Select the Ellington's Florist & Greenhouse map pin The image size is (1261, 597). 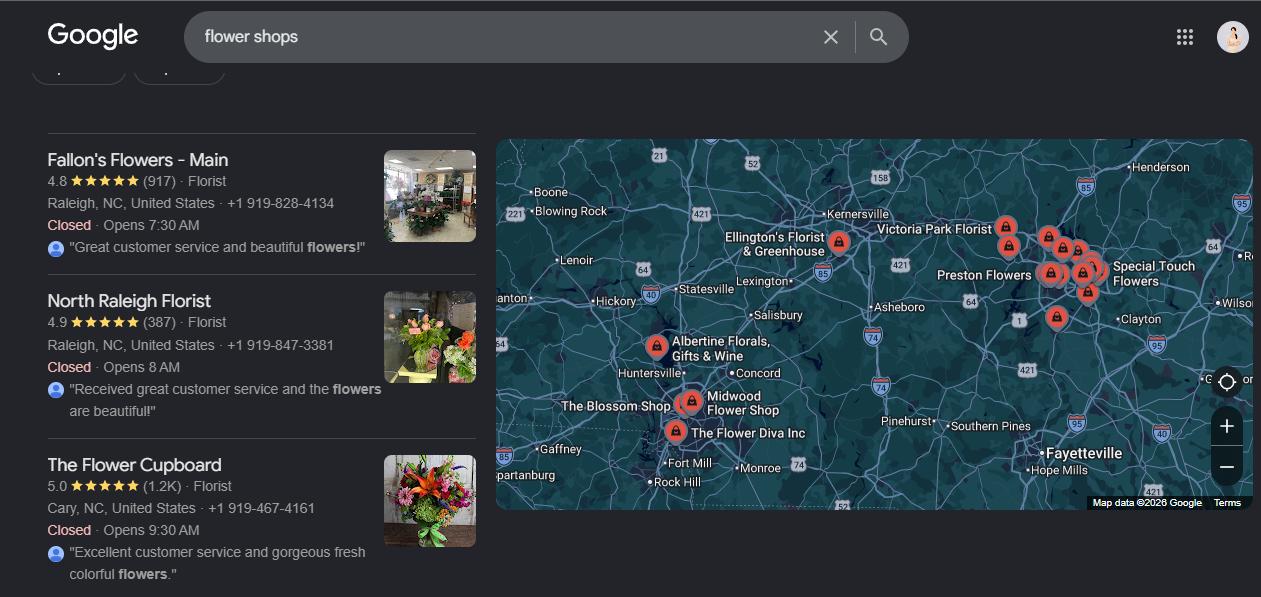[x=840, y=242]
